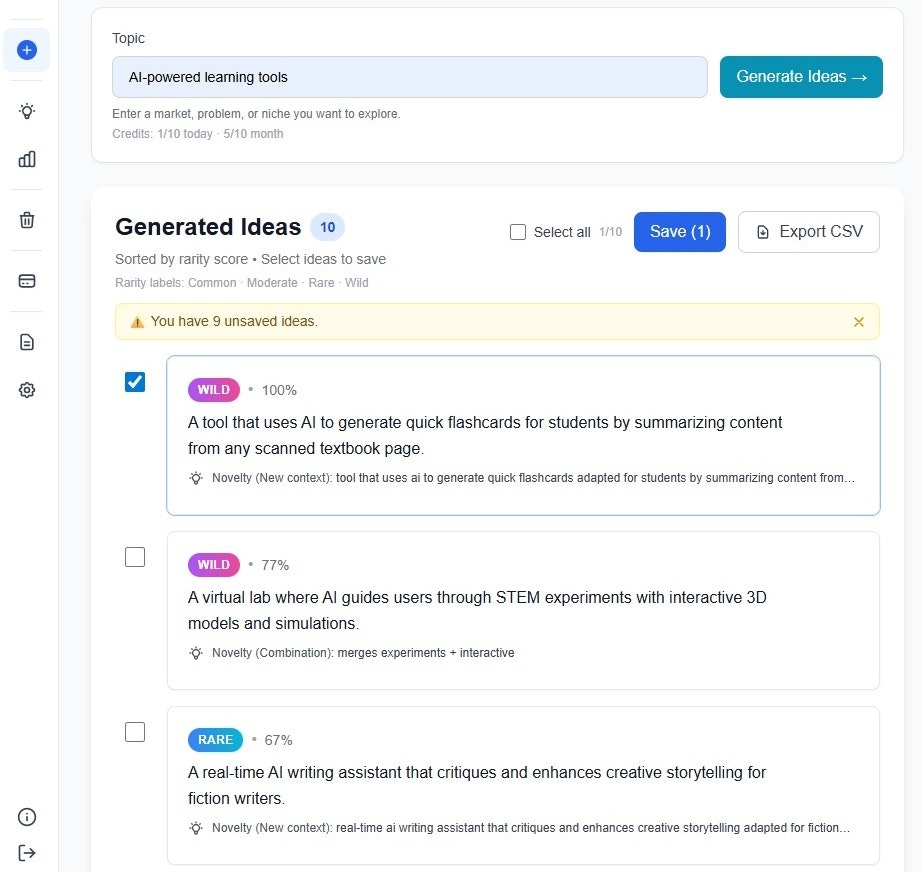Select the writing assistant idea checkbox
This screenshot has height=872, width=921.
135,732
